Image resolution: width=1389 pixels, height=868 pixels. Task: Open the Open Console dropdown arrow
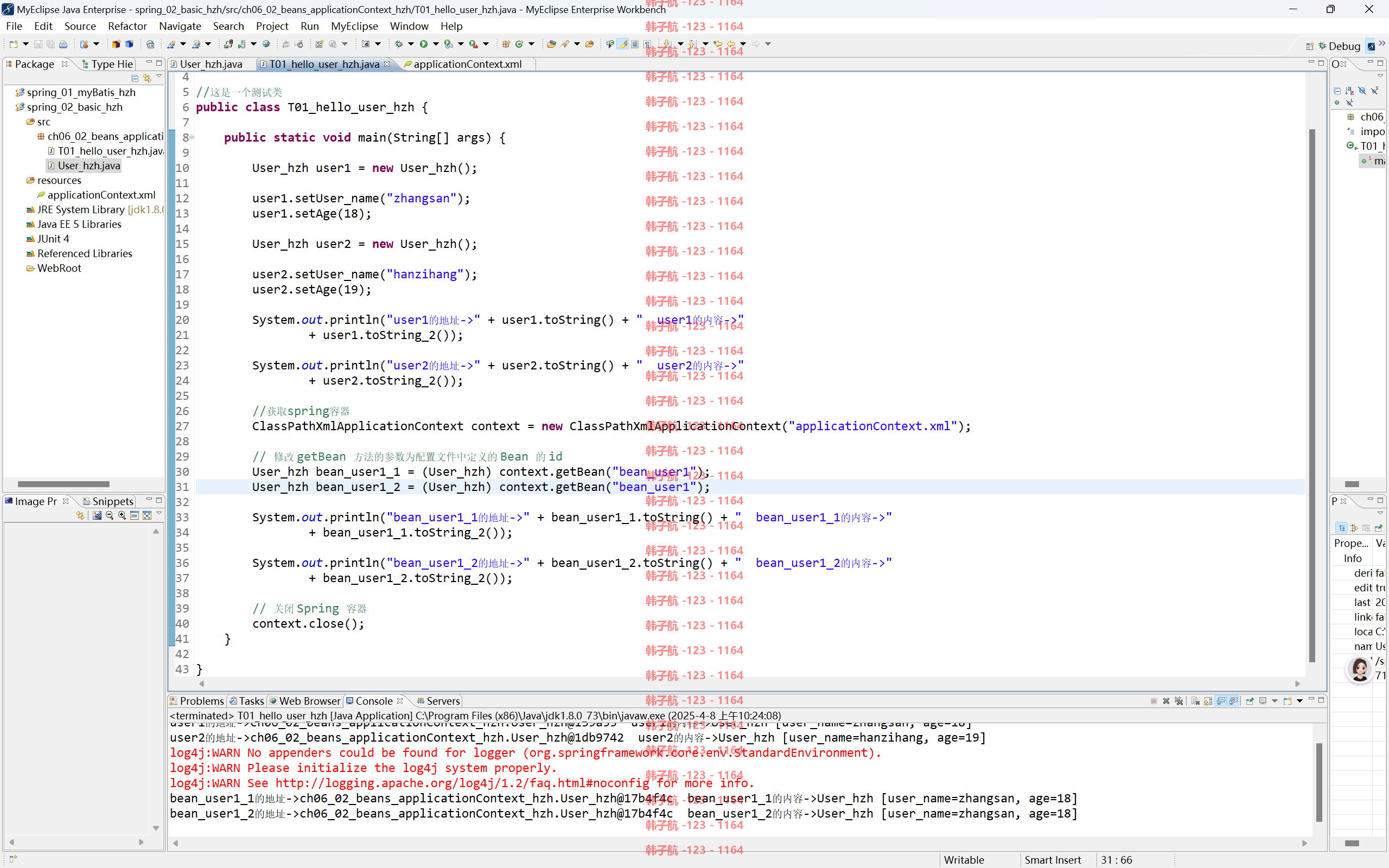coord(1299,701)
